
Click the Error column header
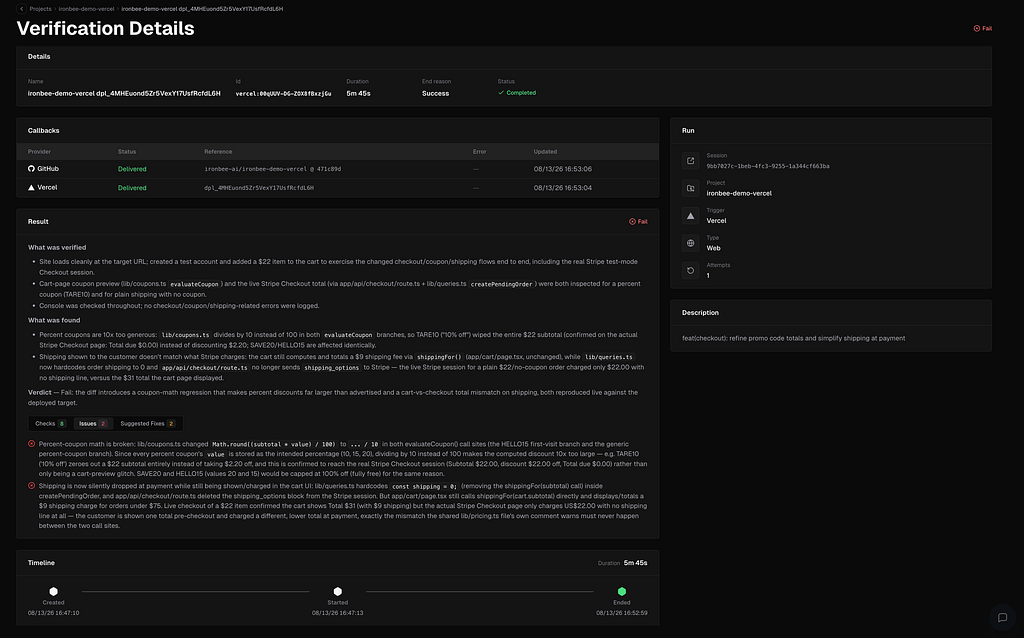click(x=479, y=152)
